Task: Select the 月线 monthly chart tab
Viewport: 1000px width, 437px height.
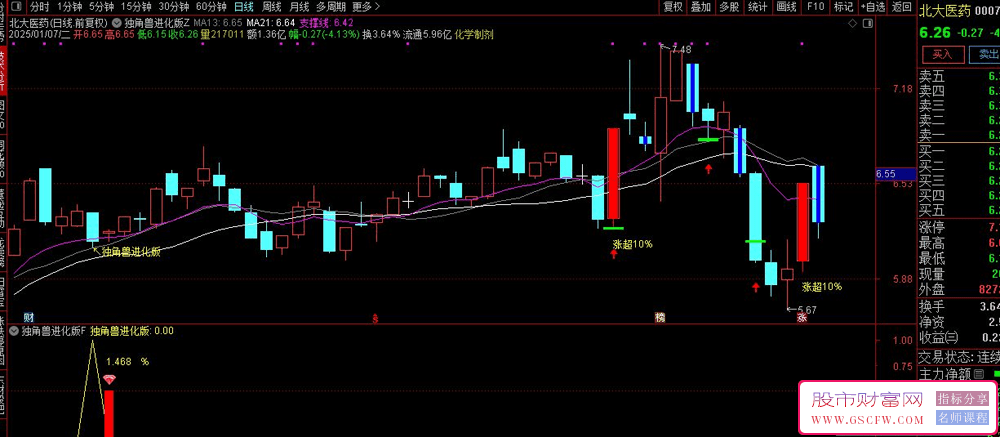Action: click(299, 7)
